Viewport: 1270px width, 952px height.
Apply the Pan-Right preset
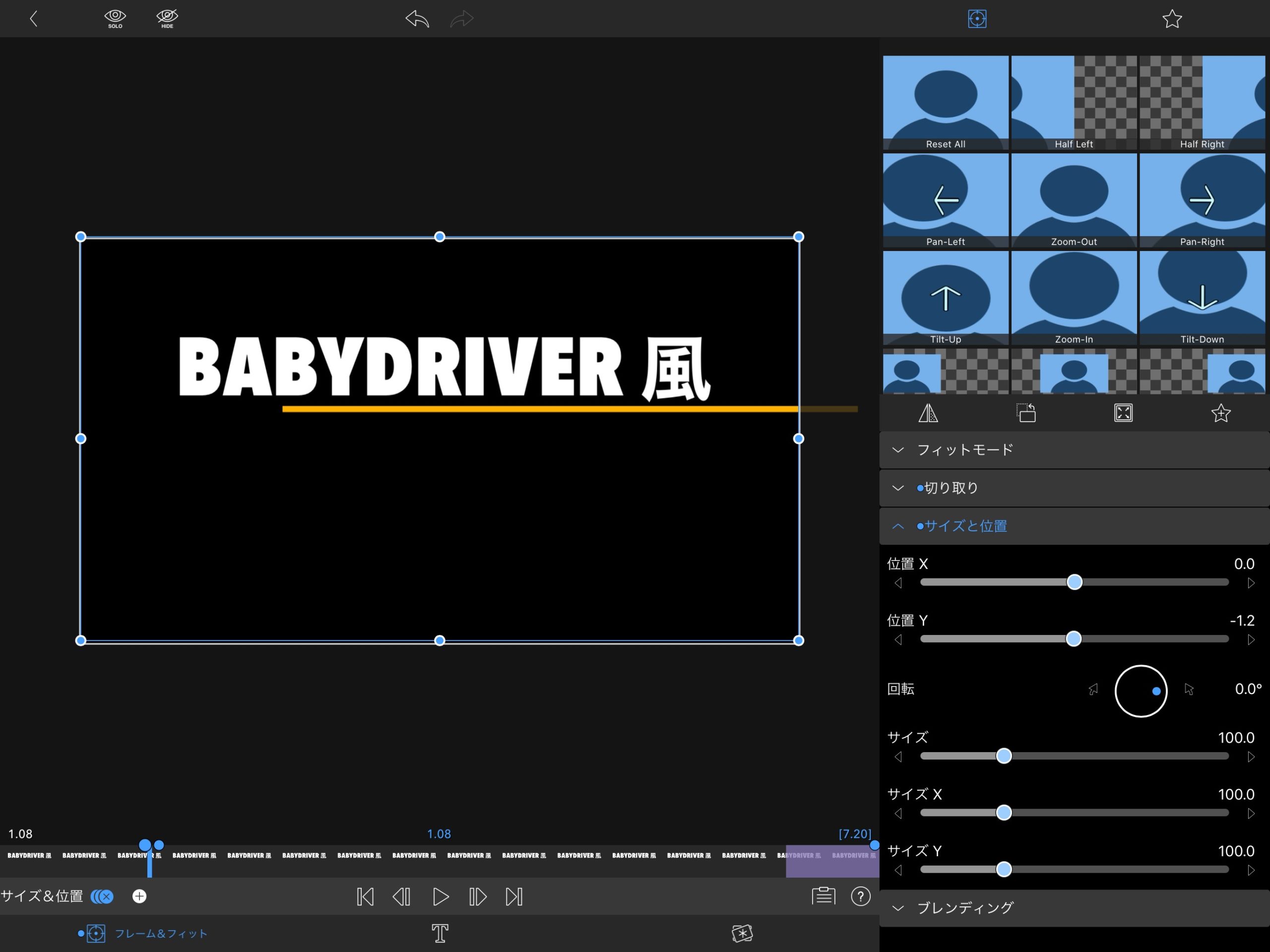(1202, 200)
